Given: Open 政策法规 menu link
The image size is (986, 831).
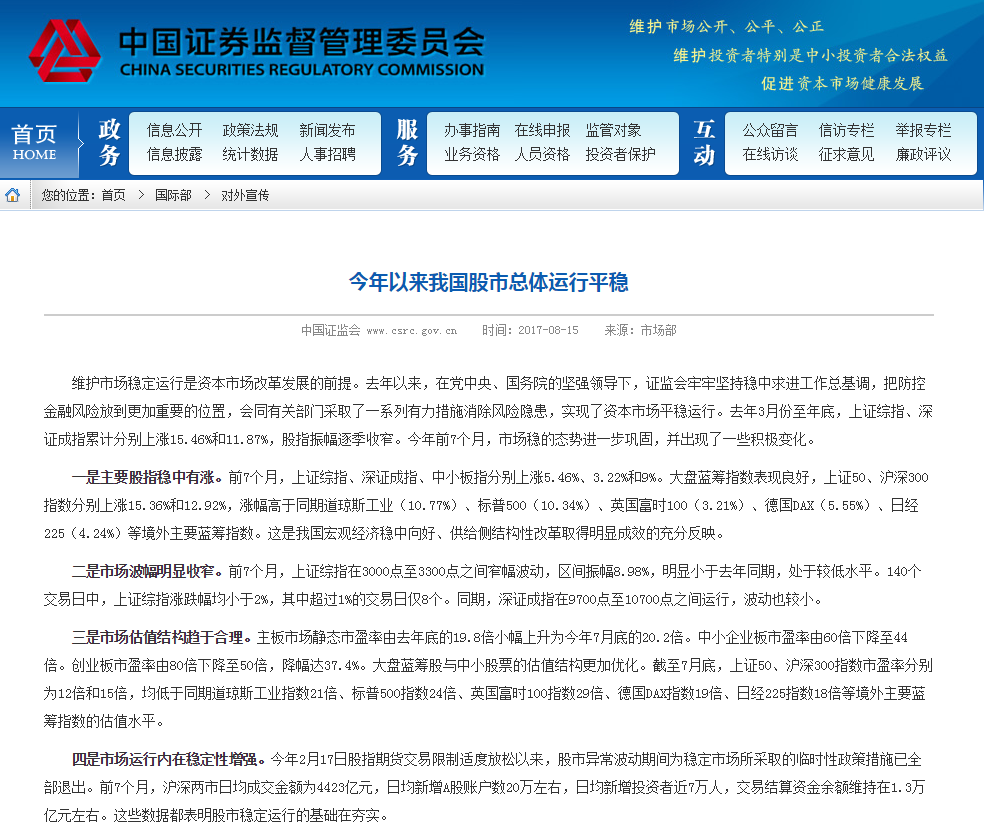Looking at the screenshot, I should coord(250,130).
